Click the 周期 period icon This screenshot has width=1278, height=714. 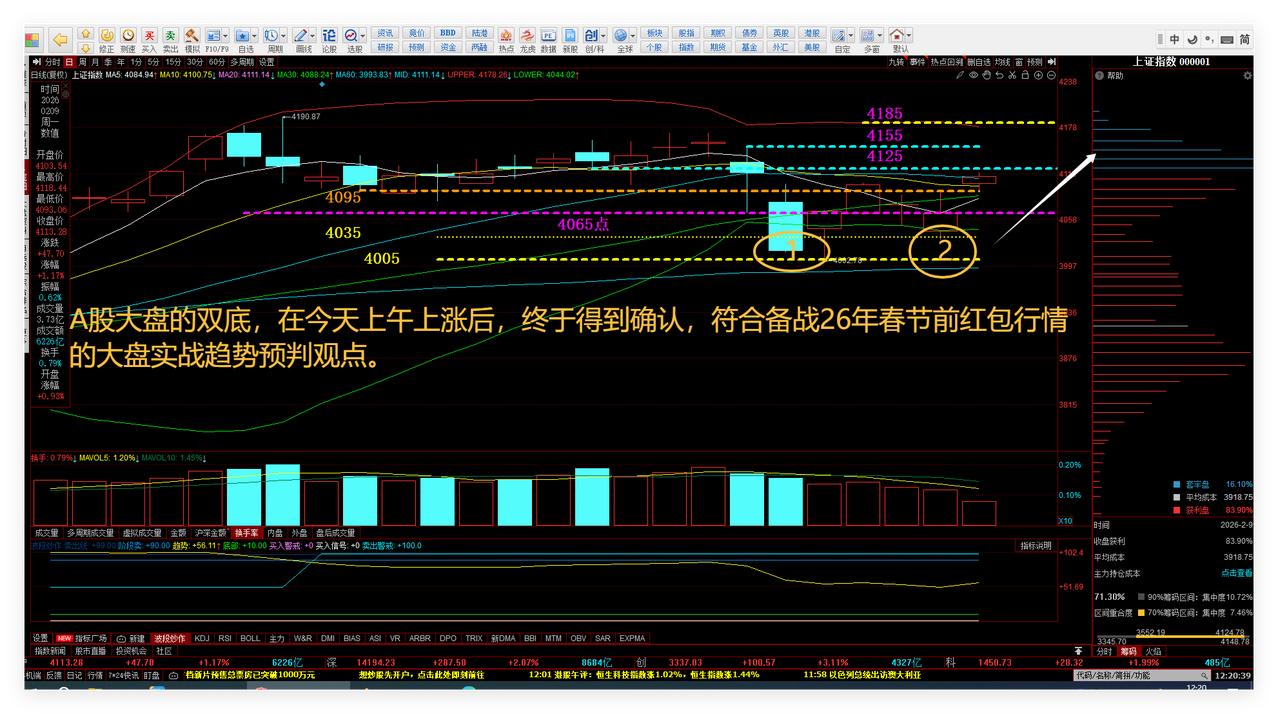[x=271, y=35]
